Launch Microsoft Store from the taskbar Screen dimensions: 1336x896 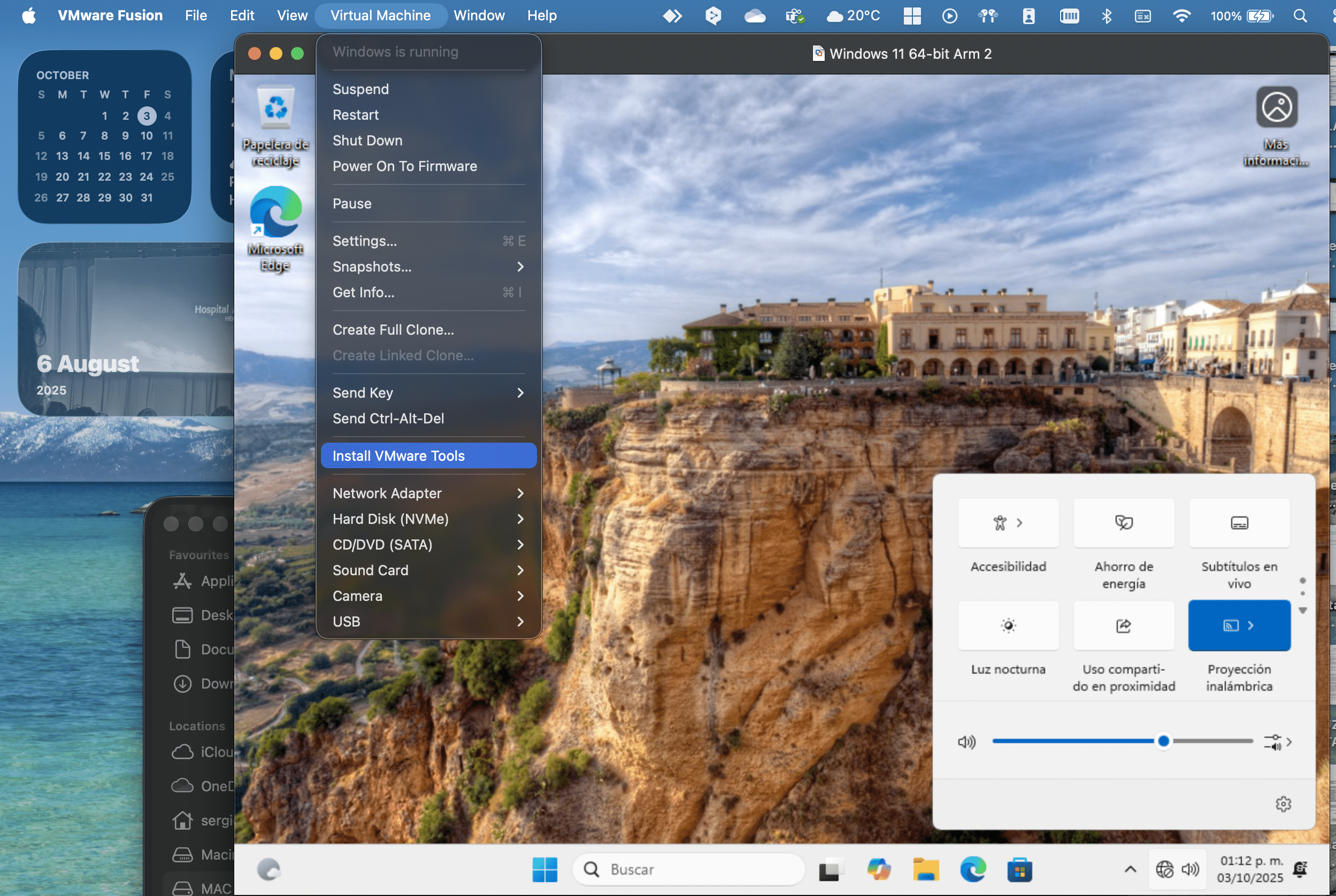1021,869
